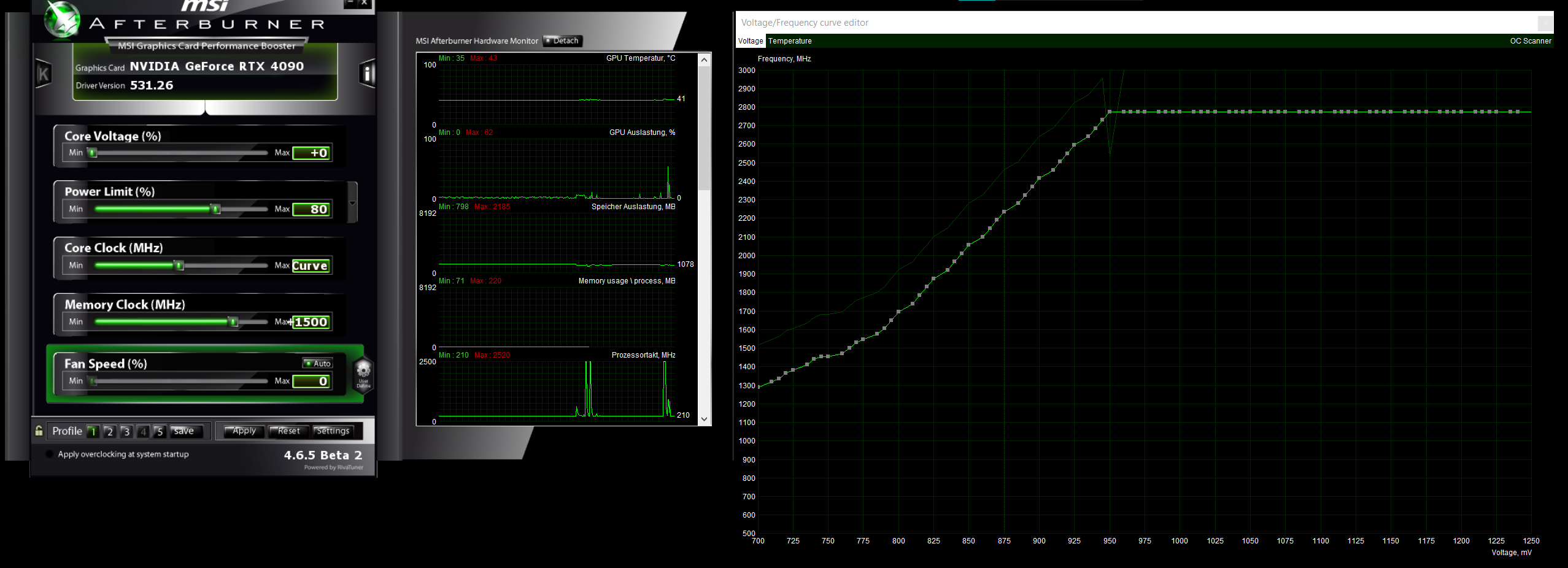The width and height of the screenshot is (1568, 568).
Task: Click the Core Clock slider handle
Action: 179,266
